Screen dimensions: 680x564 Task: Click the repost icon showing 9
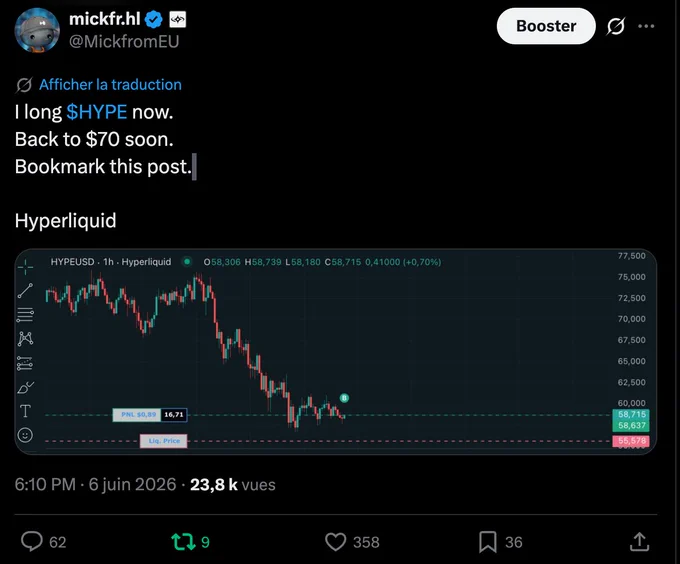(x=183, y=542)
